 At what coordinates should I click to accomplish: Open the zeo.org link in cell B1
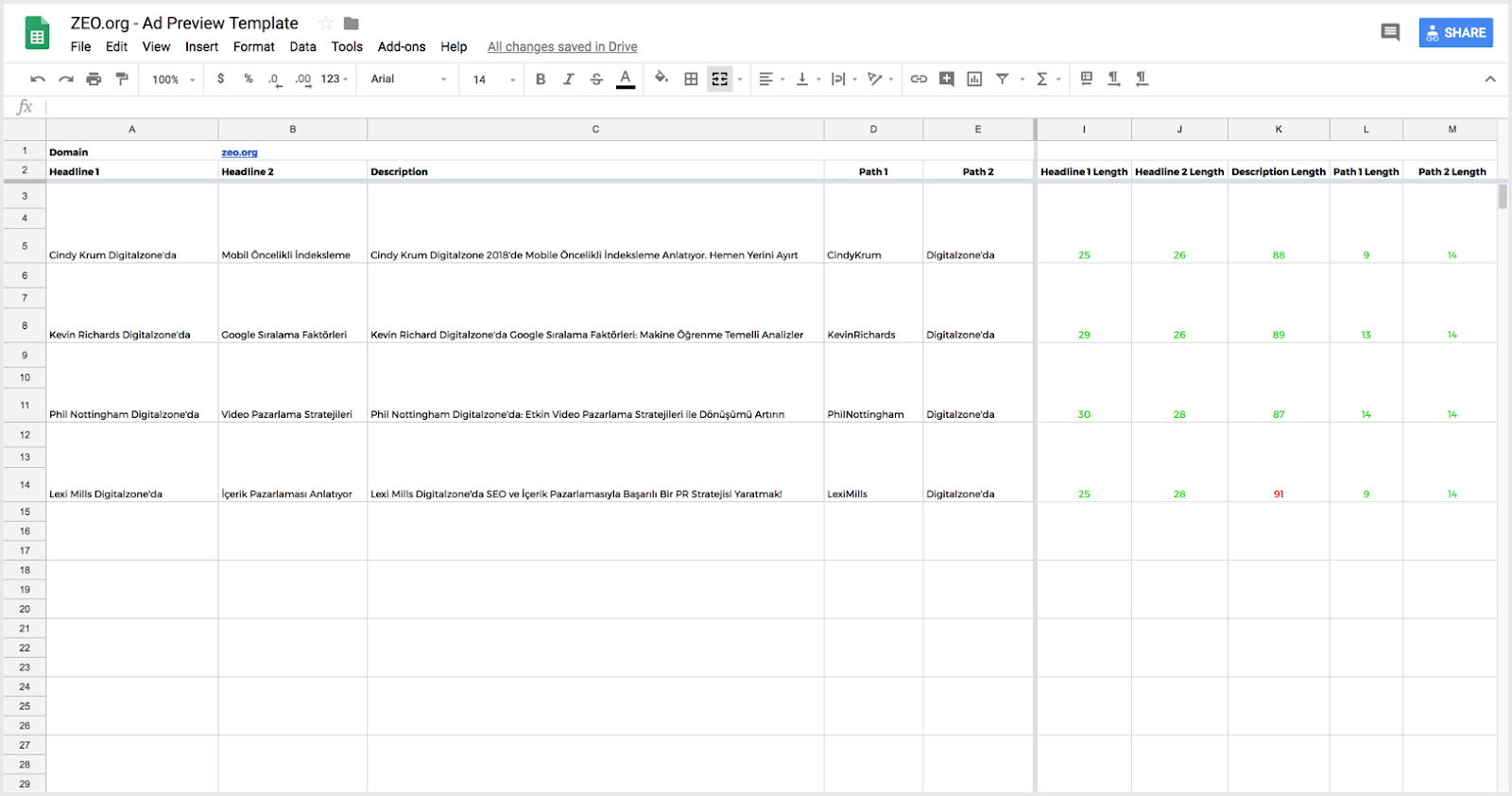click(x=239, y=152)
